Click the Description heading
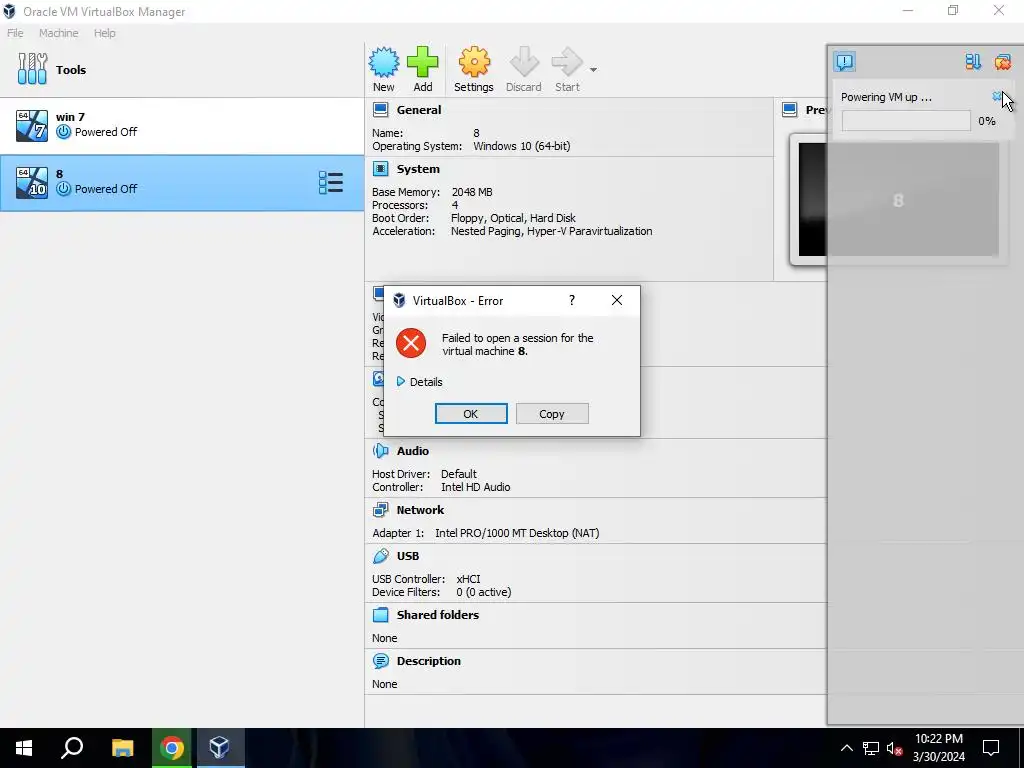The image size is (1024, 768). pyautogui.click(x=428, y=661)
